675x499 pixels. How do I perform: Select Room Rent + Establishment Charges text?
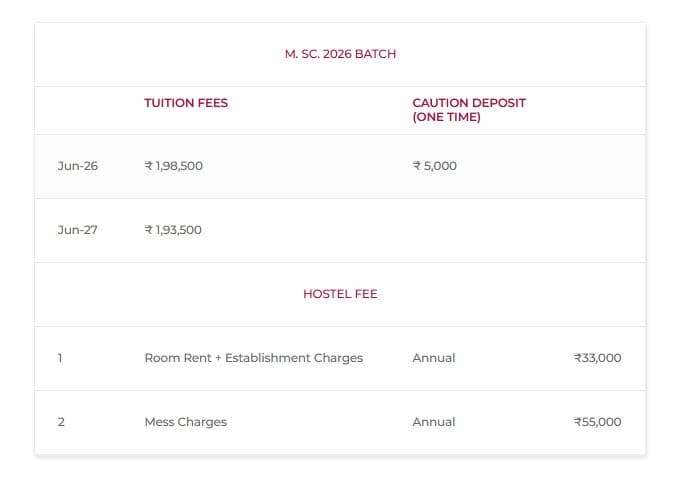pyautogui.click(x=253, y=358)
